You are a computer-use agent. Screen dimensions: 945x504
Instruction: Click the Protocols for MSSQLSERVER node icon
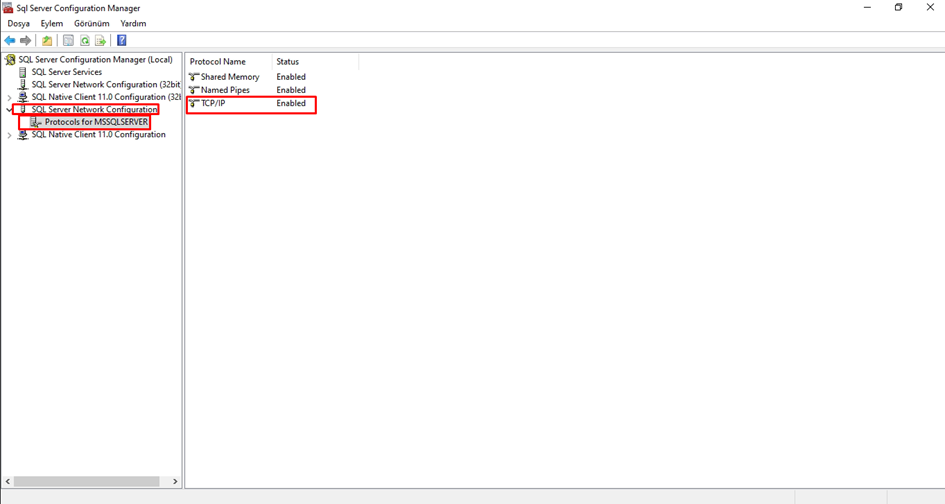(36, 122)
